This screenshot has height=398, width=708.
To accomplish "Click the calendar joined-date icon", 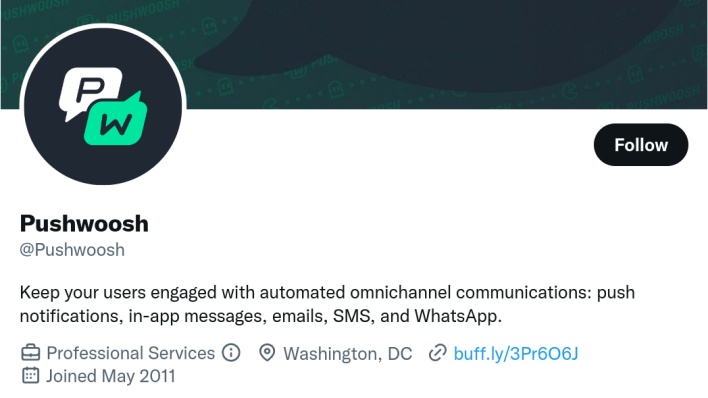I will click(30, 375).
